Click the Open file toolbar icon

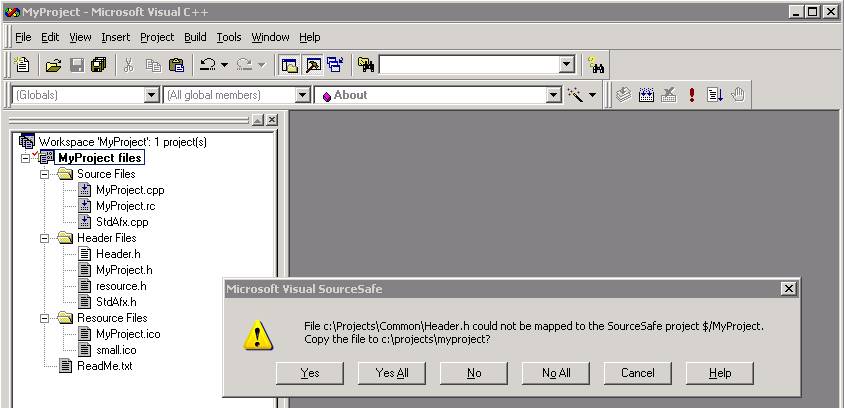(x=53, y=65)
